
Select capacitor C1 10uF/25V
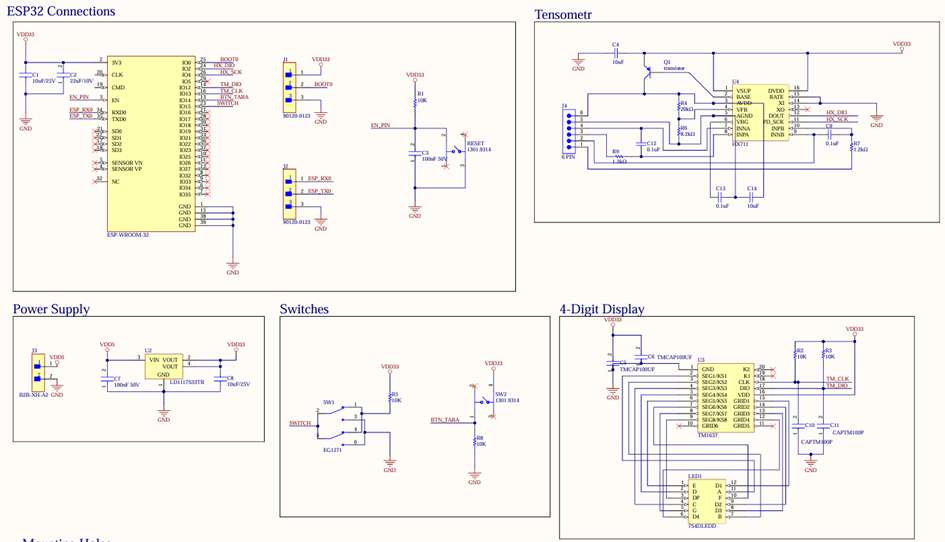click(x=25, y=76)
